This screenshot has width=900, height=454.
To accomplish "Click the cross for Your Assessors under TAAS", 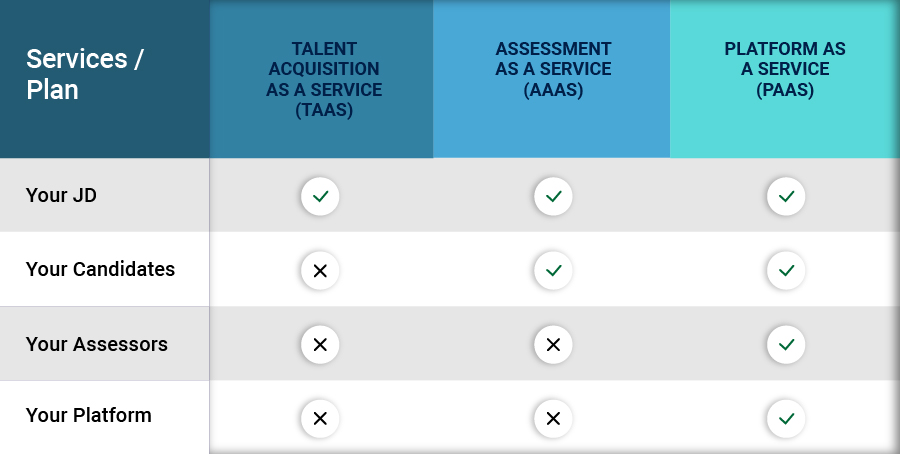I will (x=320, y=344).
